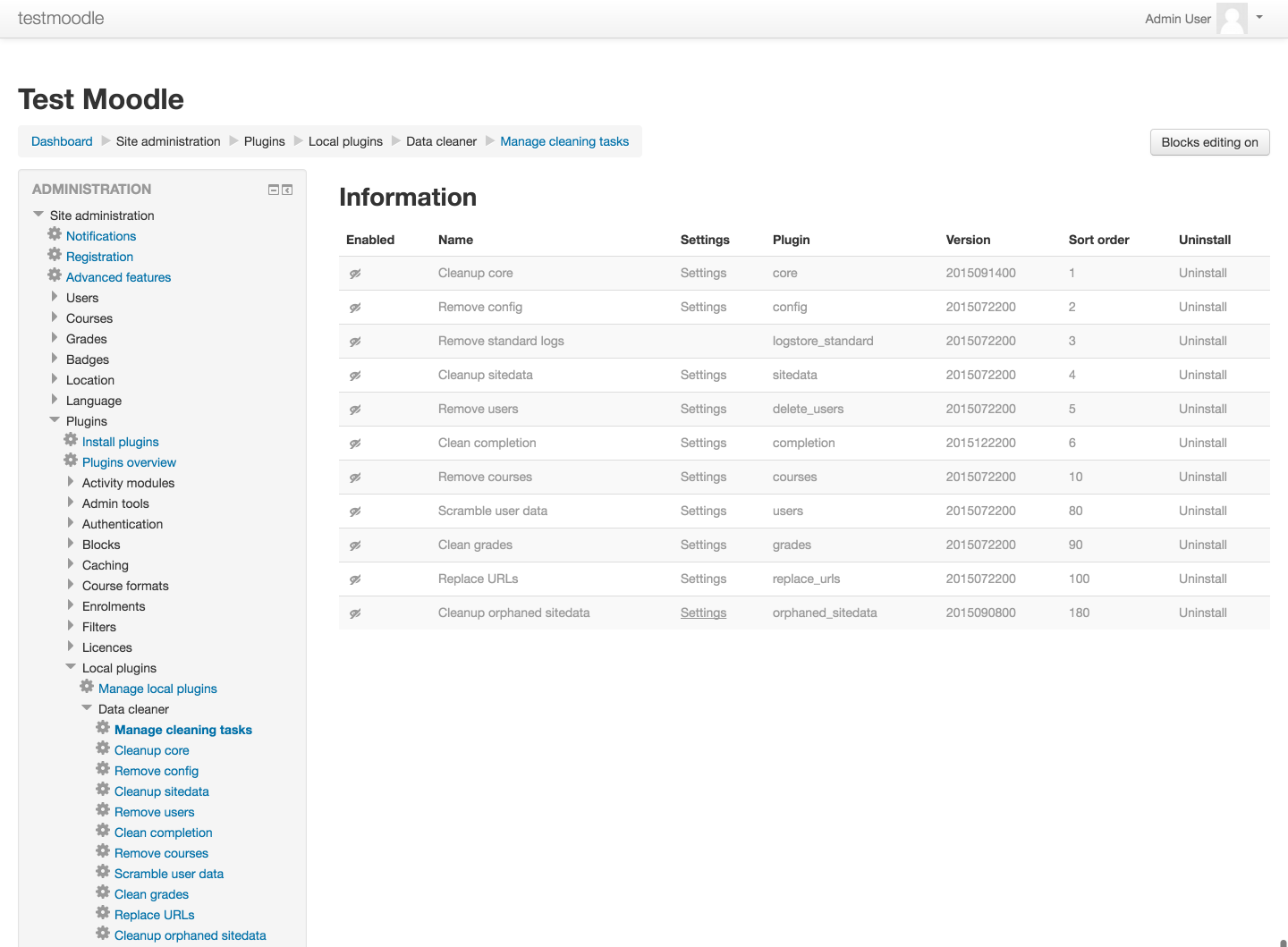Expand the Users tree node
Viewport: 1288px width, 947px height.
tap(55, 297)
